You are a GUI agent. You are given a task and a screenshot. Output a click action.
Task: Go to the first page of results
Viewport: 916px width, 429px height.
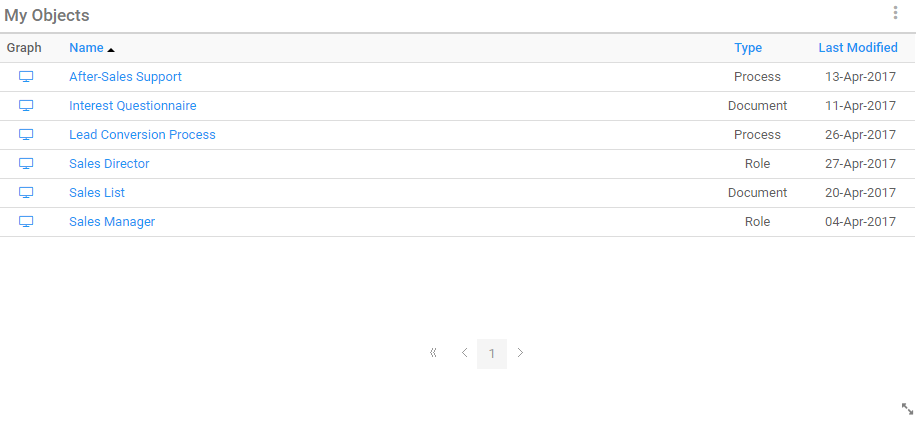coord(433,353)
